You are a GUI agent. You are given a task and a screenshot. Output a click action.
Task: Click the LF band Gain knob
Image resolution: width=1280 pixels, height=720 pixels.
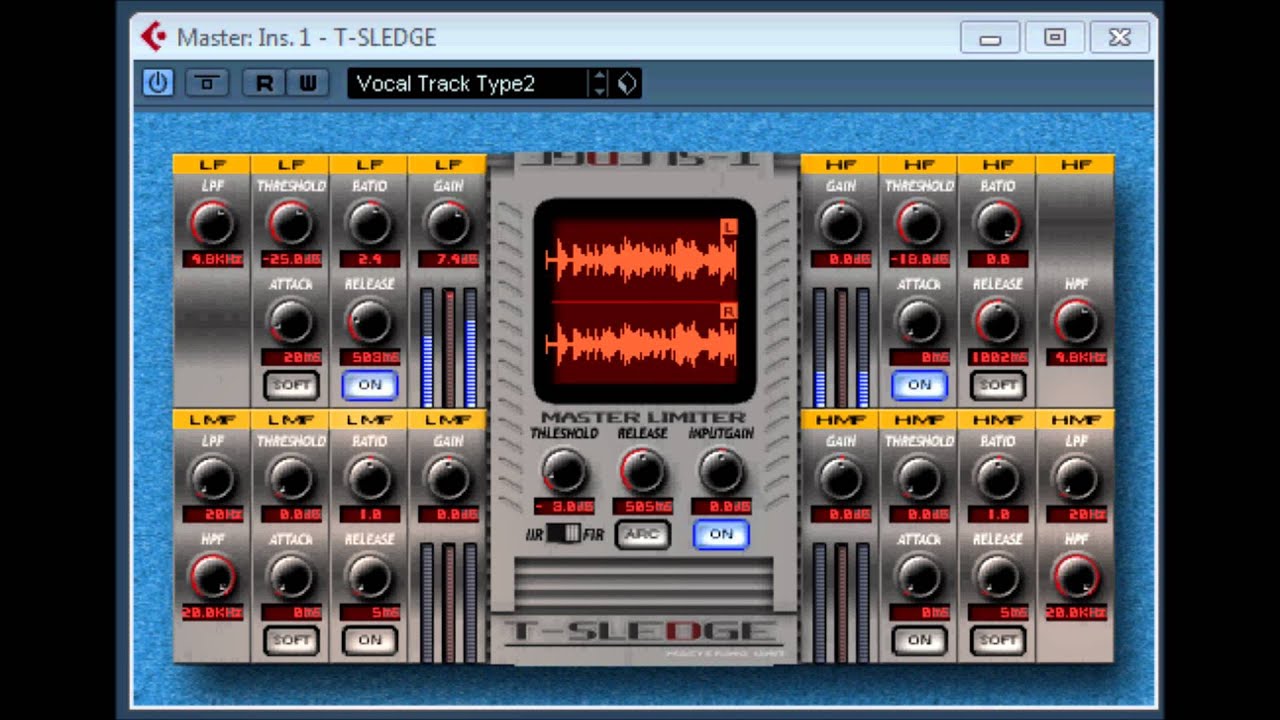(448, 223)
